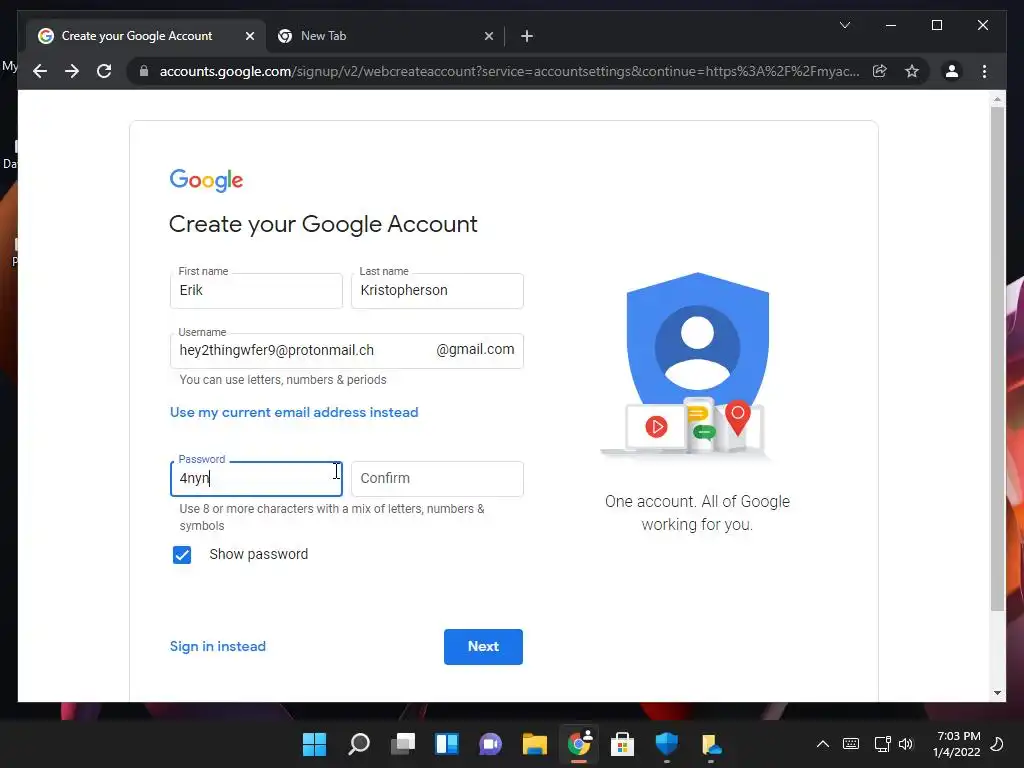This screenshot has width=1024, height=768.
Task: Close the New Tab tab
Action: point(488,36)
